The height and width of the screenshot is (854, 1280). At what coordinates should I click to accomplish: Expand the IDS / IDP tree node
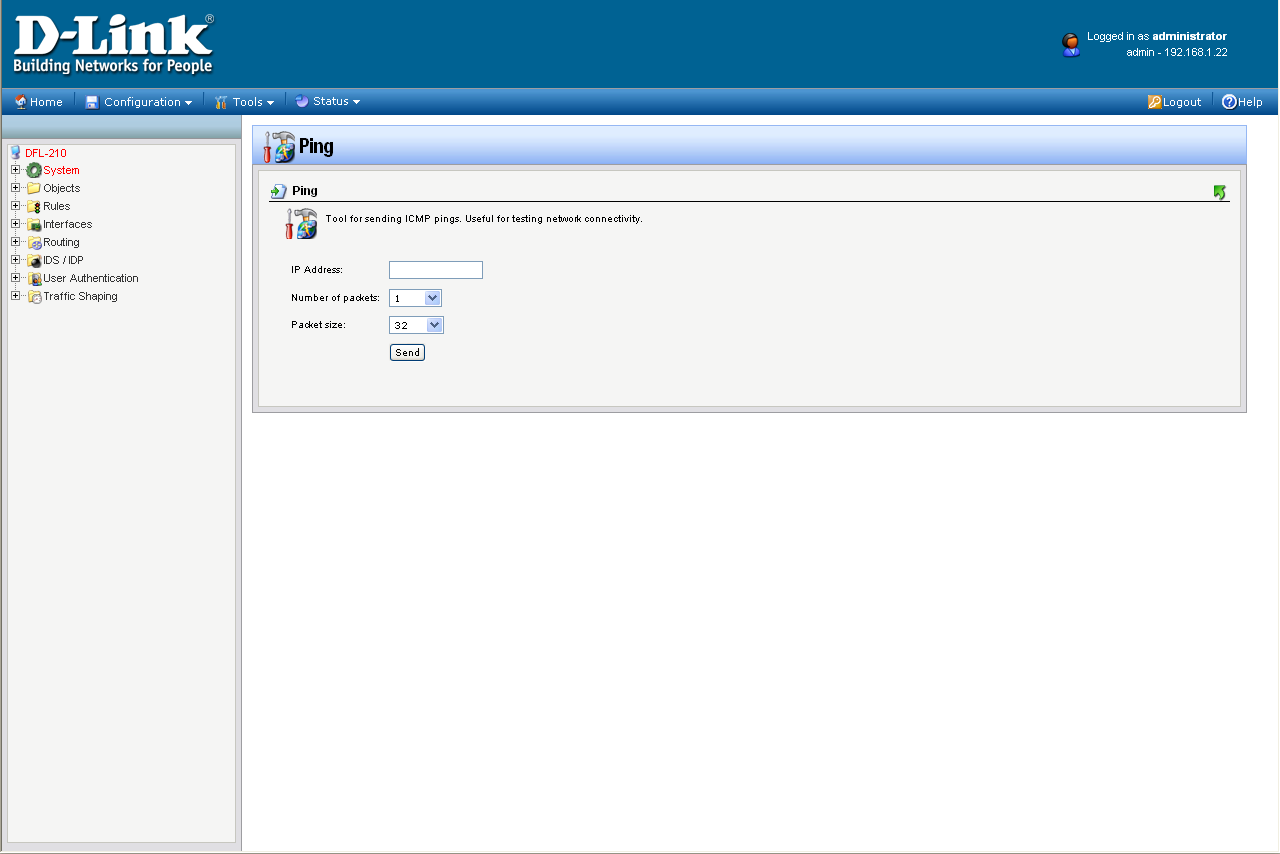(15, 260)
